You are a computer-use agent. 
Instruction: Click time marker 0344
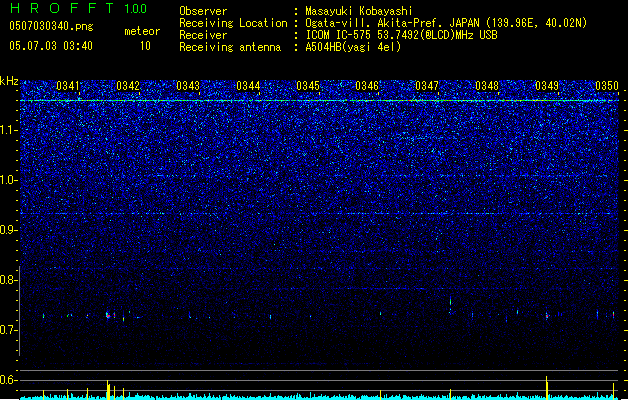point(248,86)
